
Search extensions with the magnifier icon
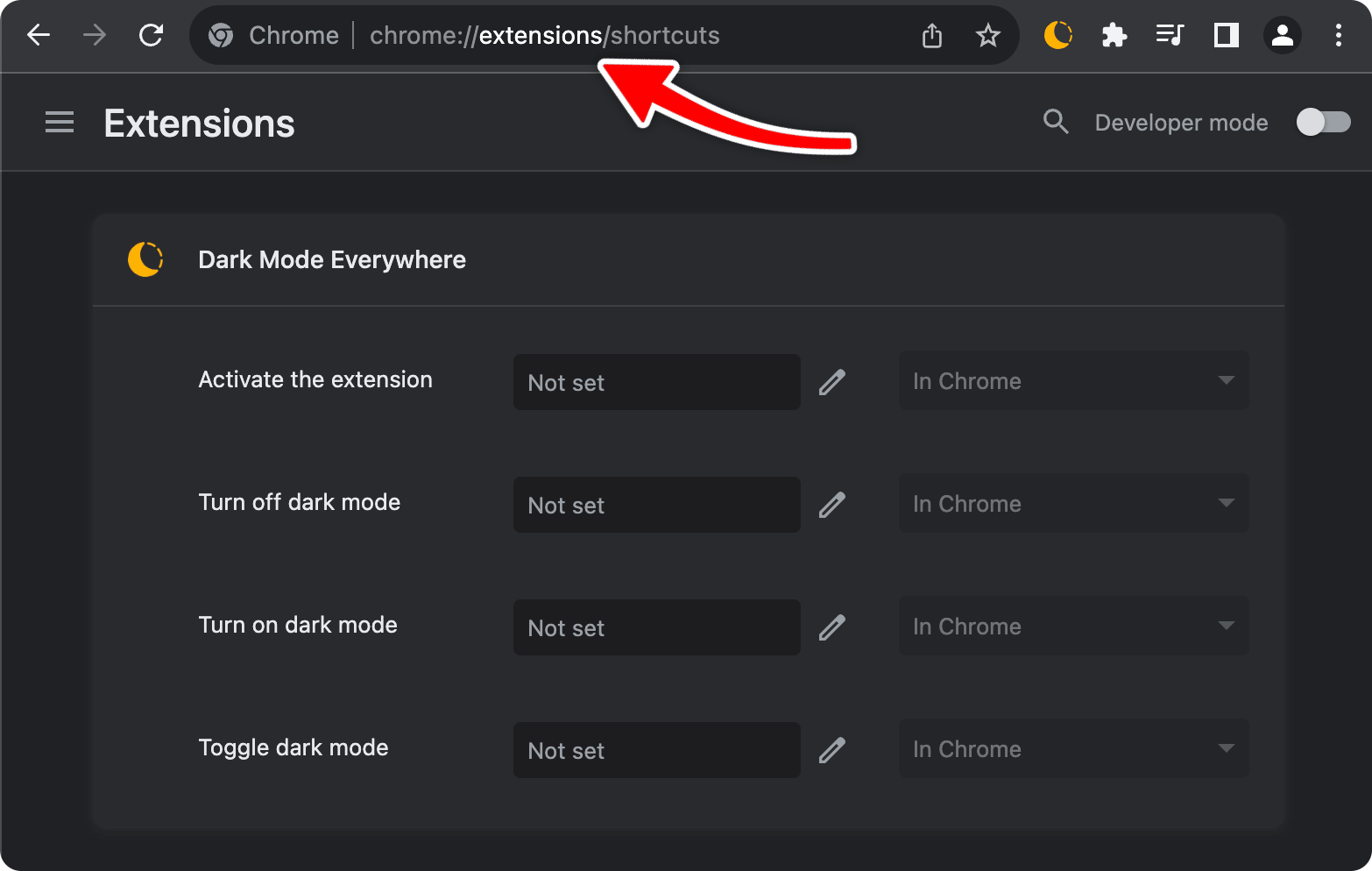1056,122
